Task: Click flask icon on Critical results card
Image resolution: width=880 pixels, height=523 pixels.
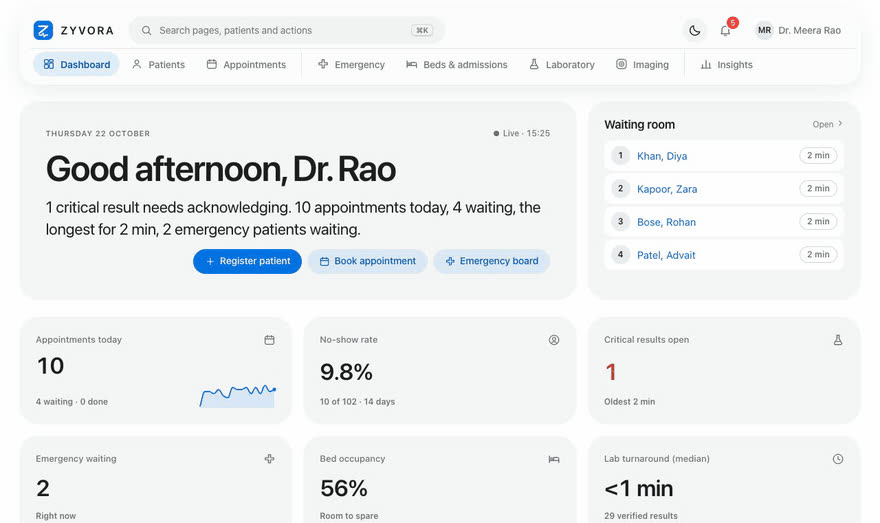Action: pyautogui.click(x=838, y=340)
